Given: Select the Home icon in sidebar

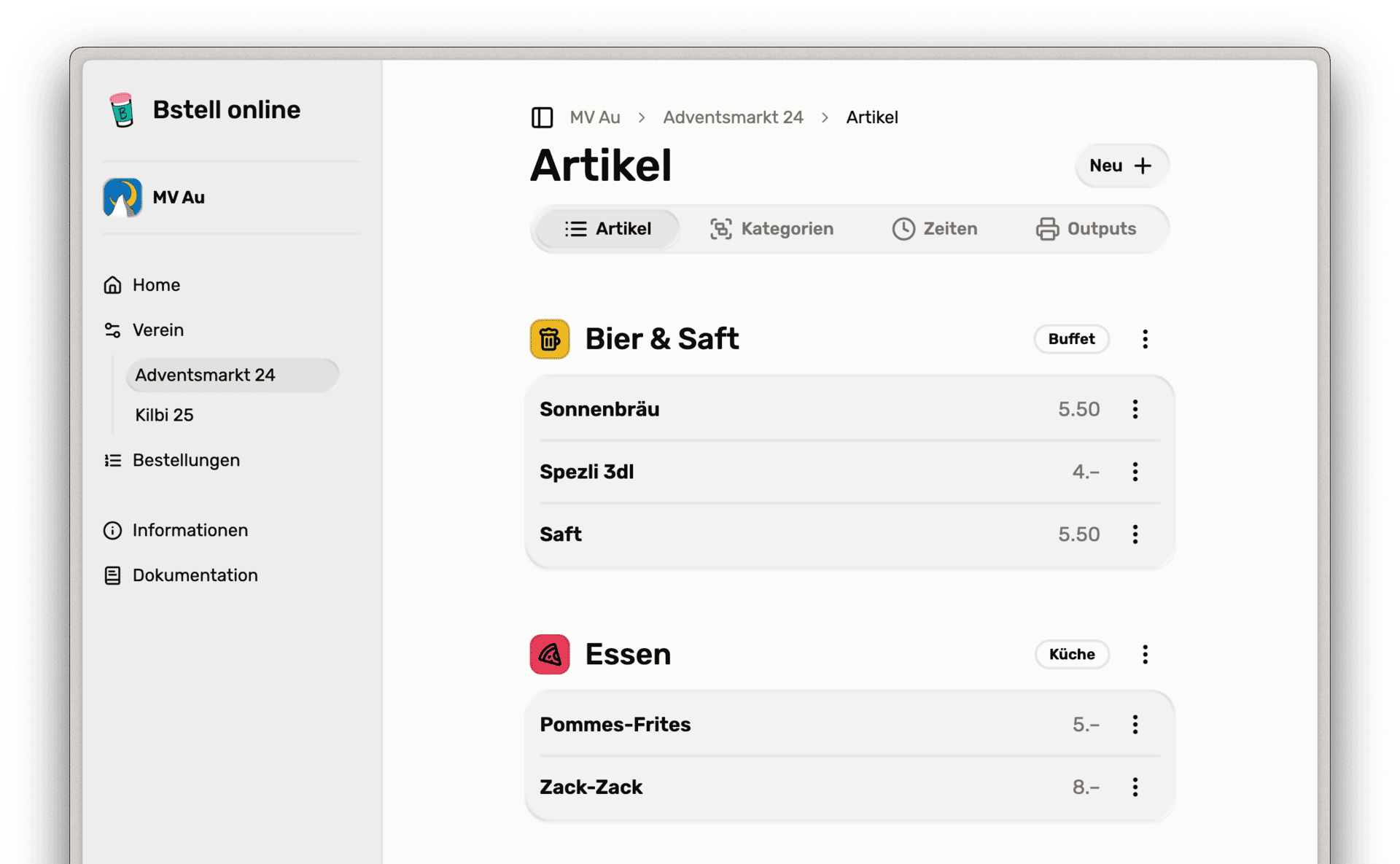Looking at the screenshot, I should click(x=113, y=284).
